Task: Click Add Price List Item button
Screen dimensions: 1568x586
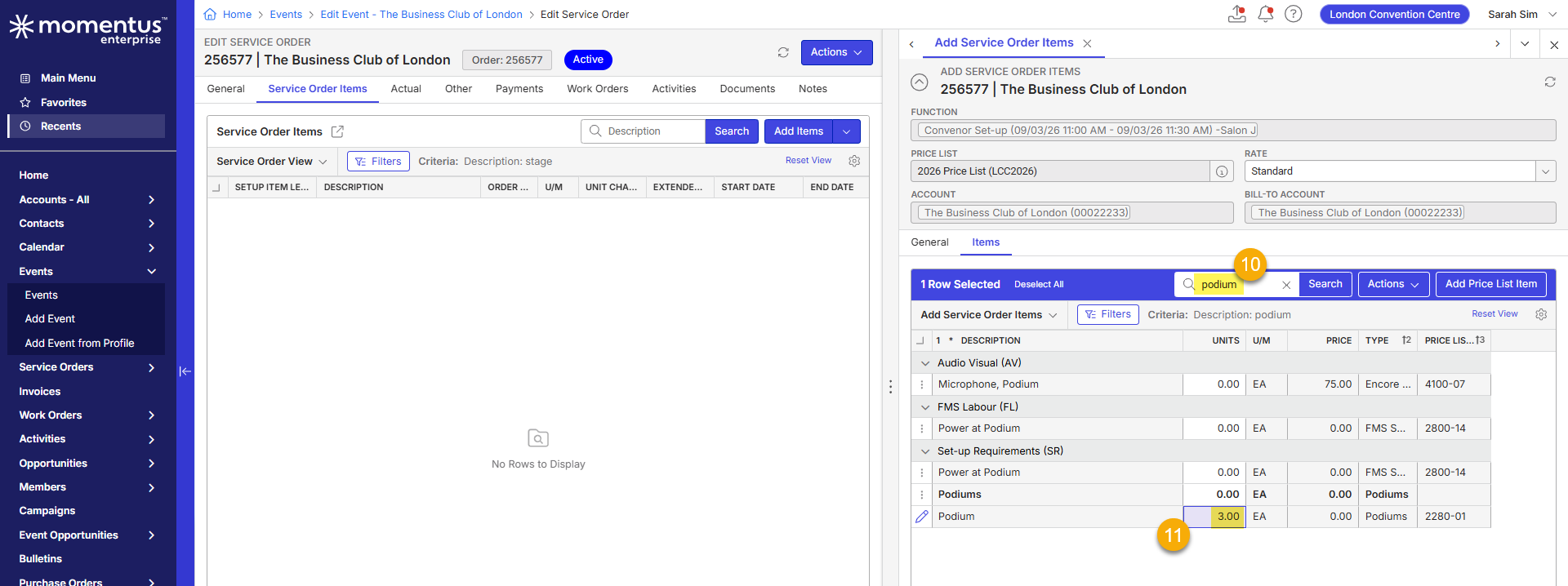Action: (1490, 284)
